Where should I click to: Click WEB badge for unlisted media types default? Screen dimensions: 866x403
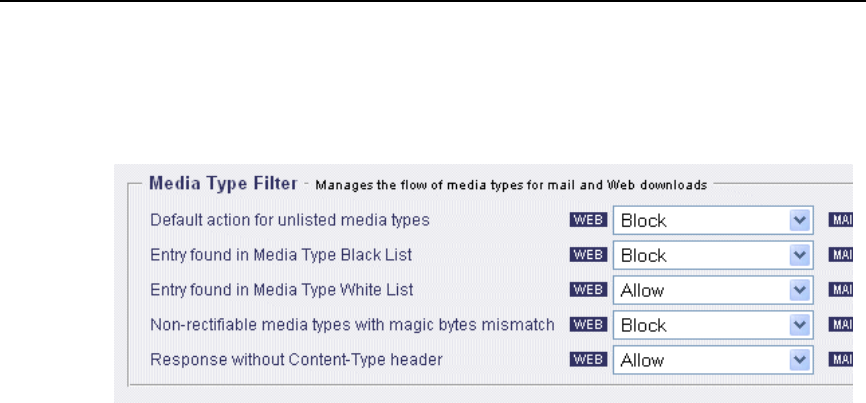[x=589, y=220]
